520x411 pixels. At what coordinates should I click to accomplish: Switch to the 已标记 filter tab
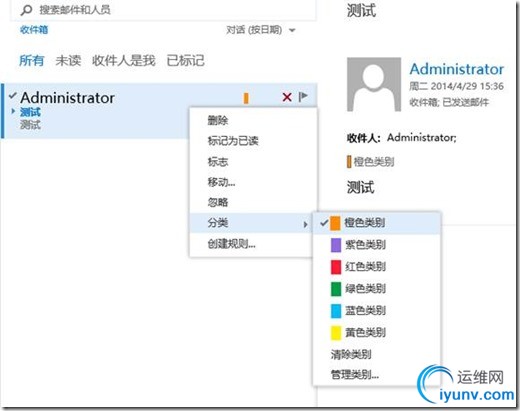pyautogui.click(x=185, y=60)
